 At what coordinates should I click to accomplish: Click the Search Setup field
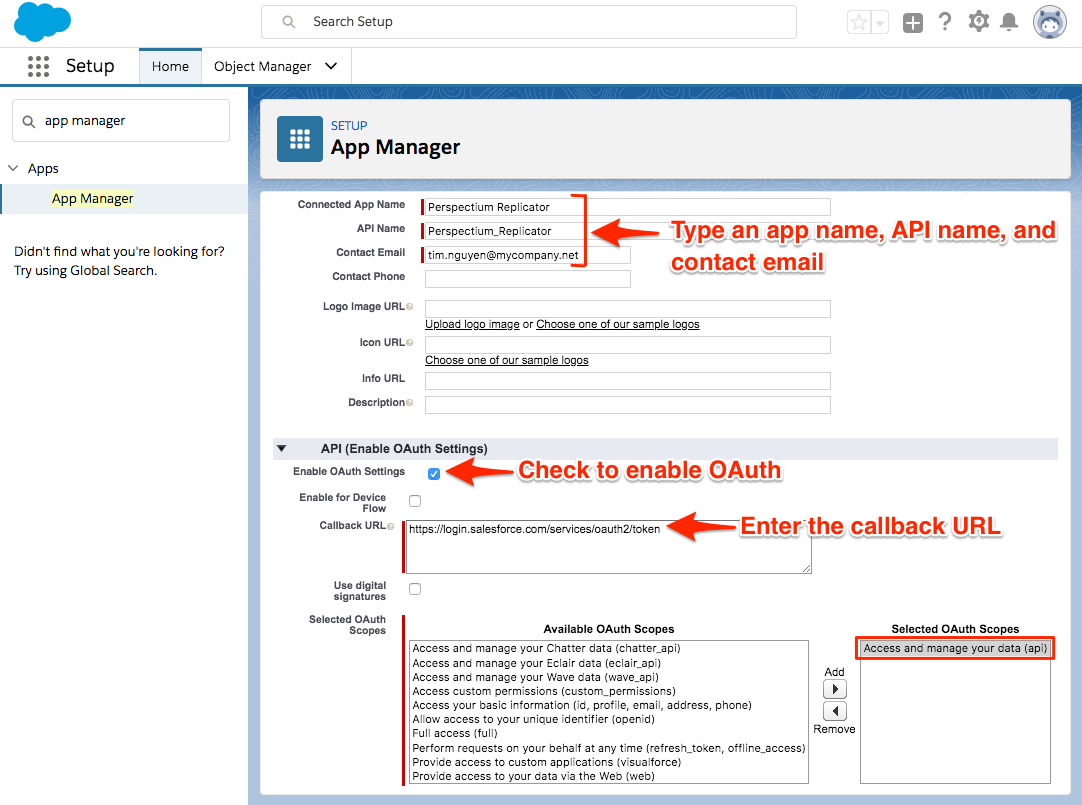pyautogui.click(x=529, y=22)
